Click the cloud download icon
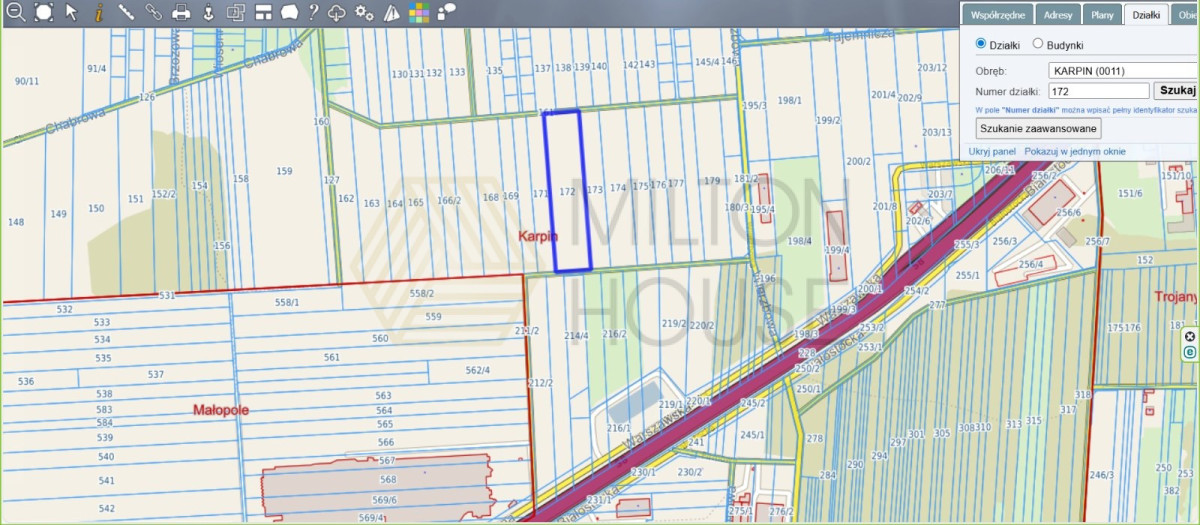 (338, 12)
